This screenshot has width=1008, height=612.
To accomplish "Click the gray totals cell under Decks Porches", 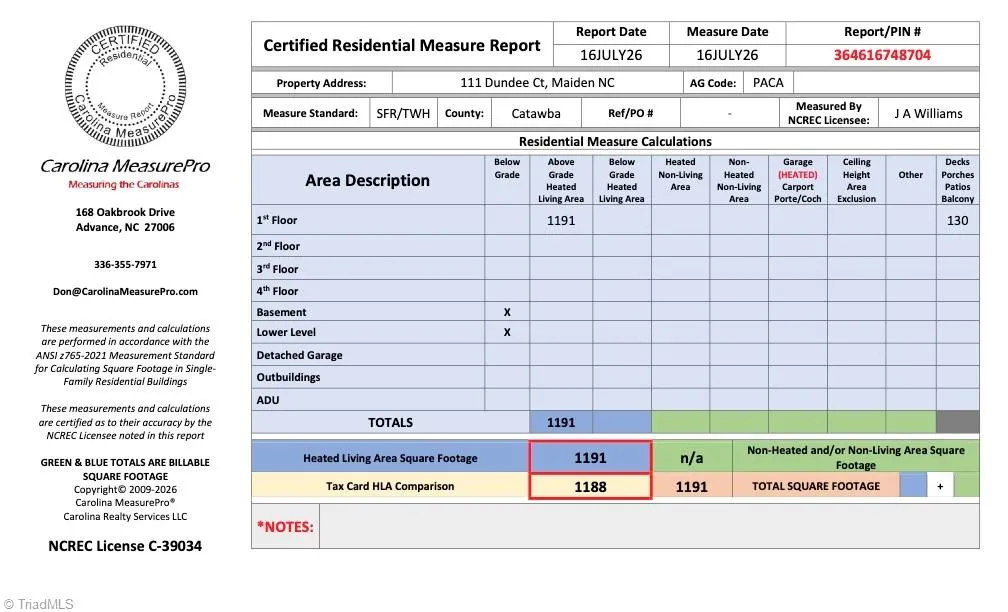I will (957, 422).
